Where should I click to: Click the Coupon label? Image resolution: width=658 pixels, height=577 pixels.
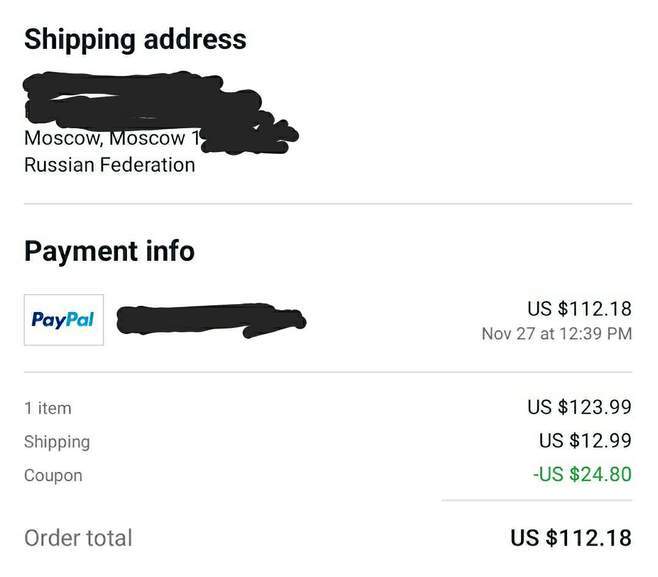pyautogui.click(x=53, y=475)
